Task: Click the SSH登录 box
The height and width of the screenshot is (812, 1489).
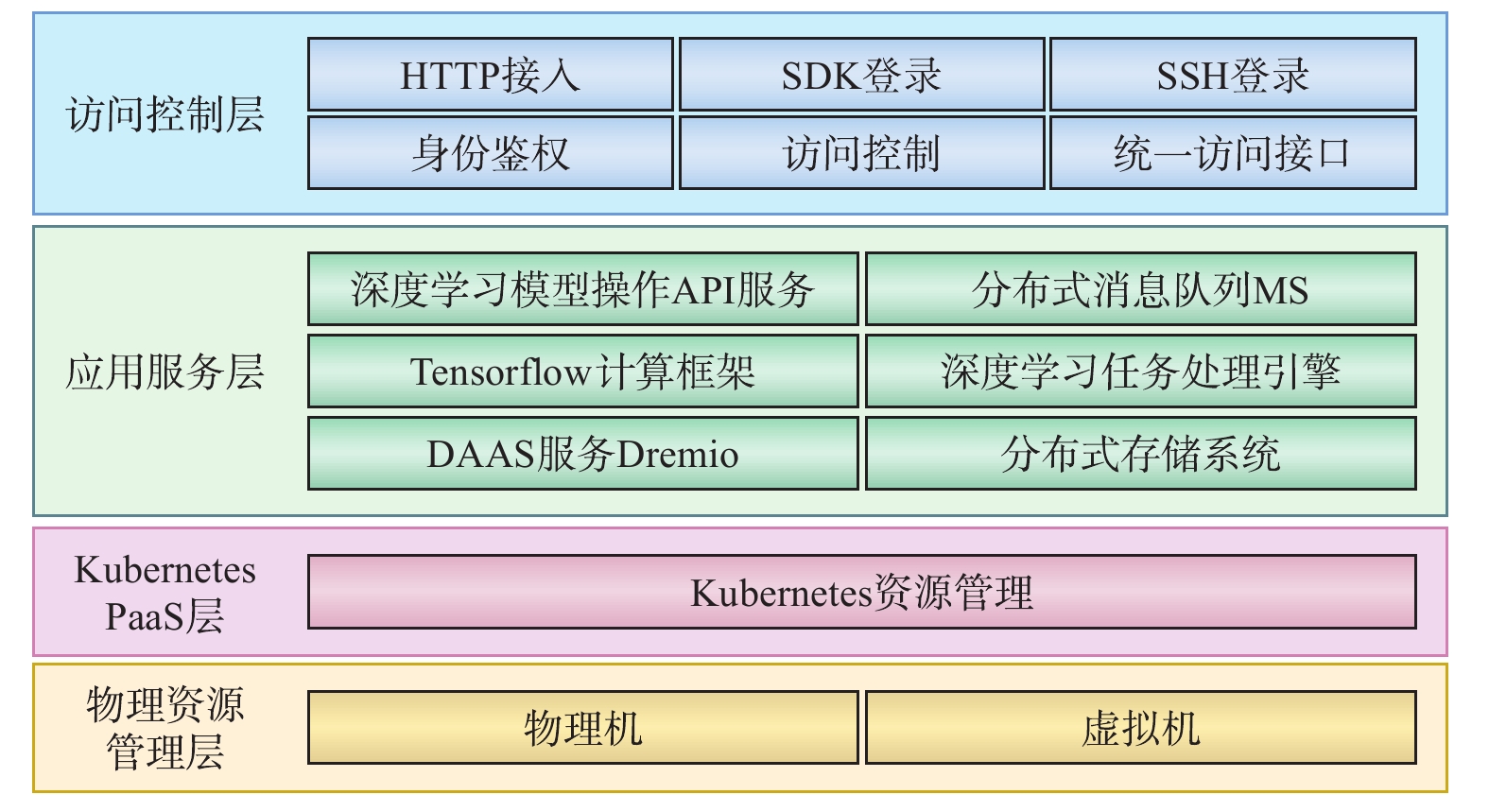Action: pos(1232,75)
